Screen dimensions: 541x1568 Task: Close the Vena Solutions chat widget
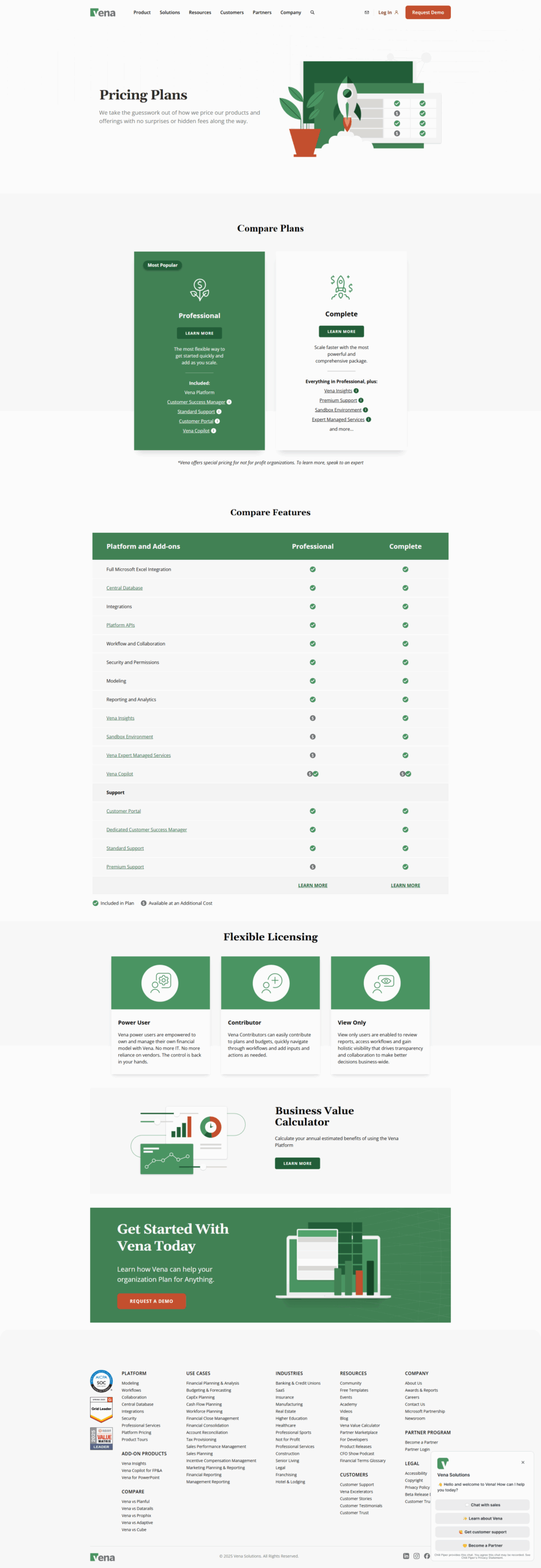click(523, 1462)
